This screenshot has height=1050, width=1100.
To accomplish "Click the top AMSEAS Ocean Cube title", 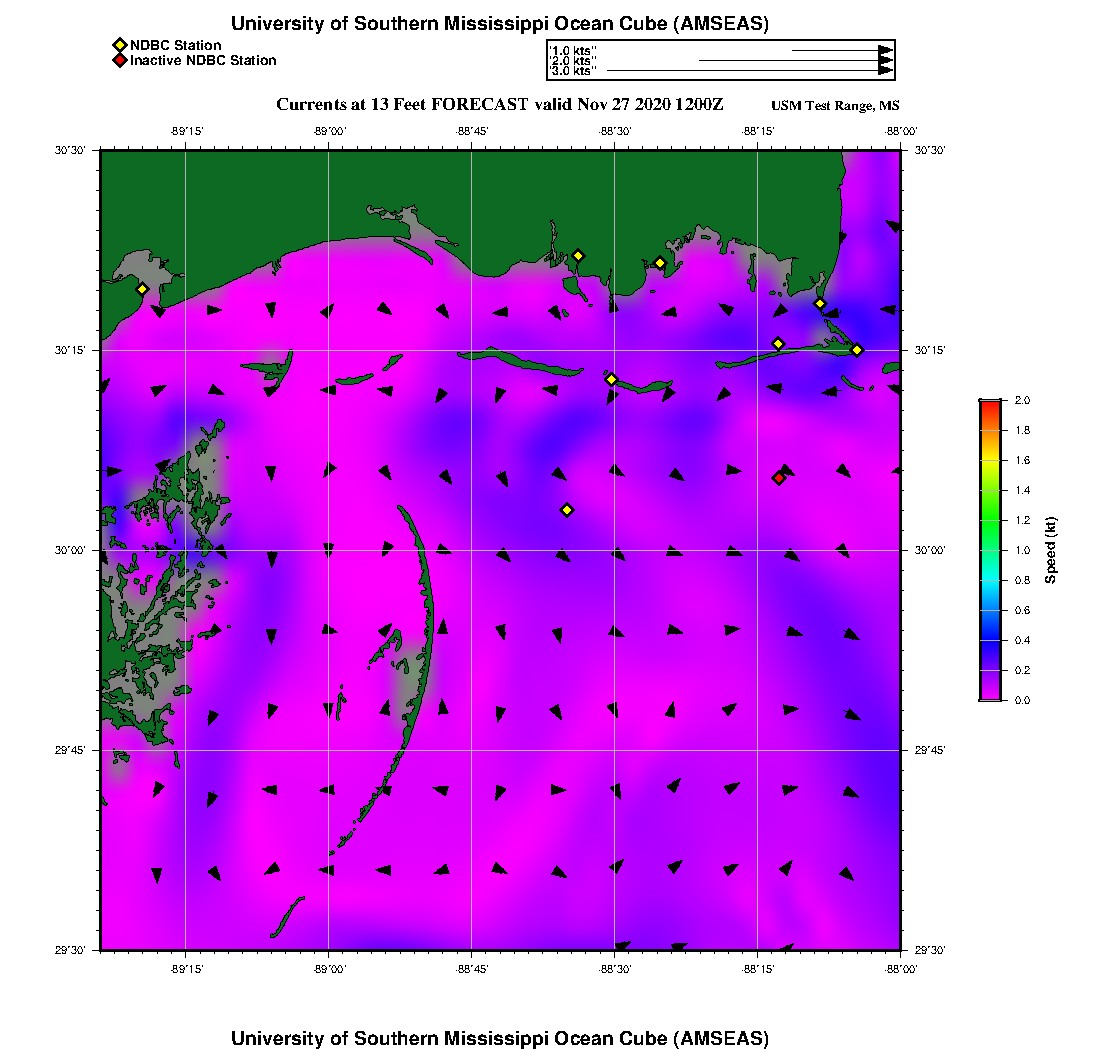I will point(500,24).
